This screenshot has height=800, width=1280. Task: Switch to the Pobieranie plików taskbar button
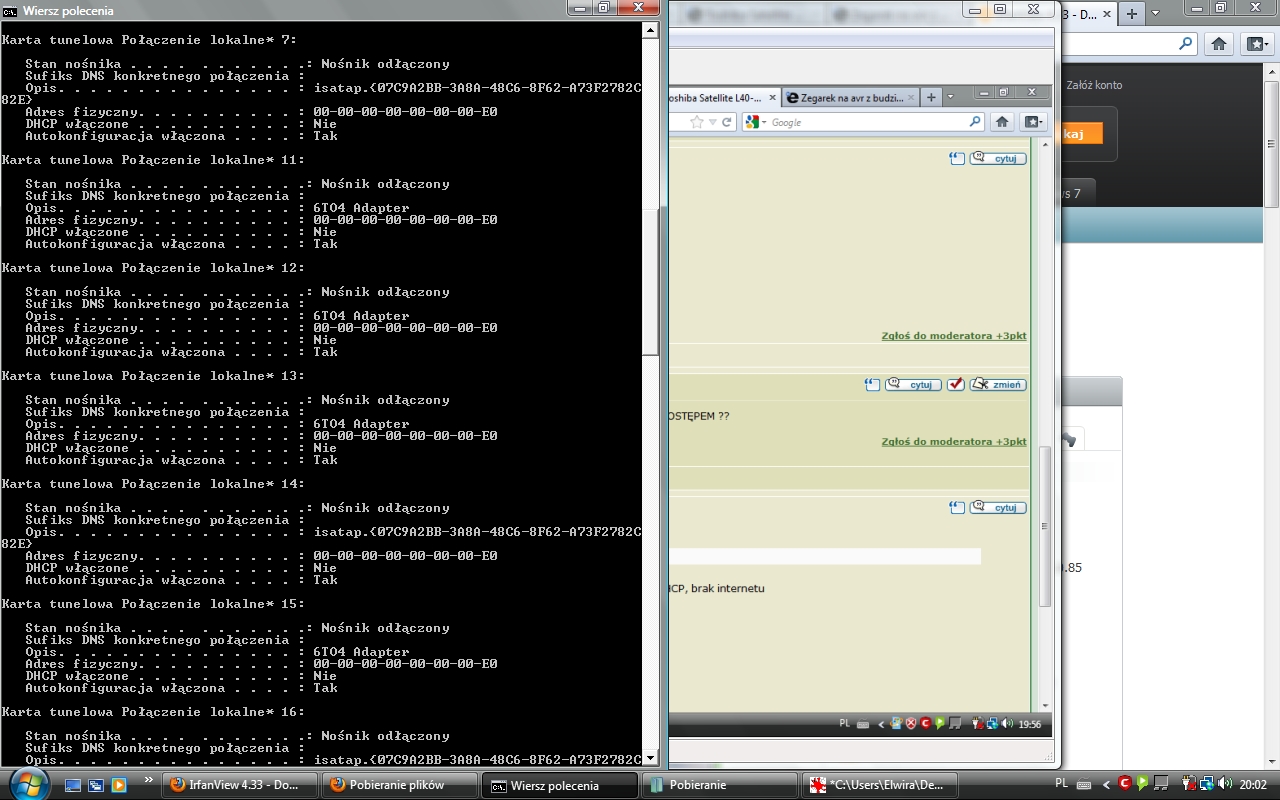(x=400, y=785)
